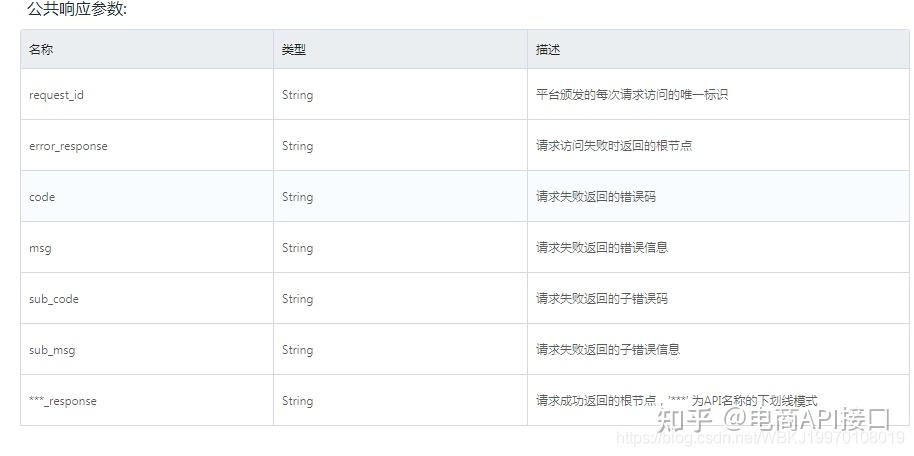The height and width of the screenshot is (456, 914).
Task: Click the blog.csdn.net watermark URL
Action: [760, 438]
